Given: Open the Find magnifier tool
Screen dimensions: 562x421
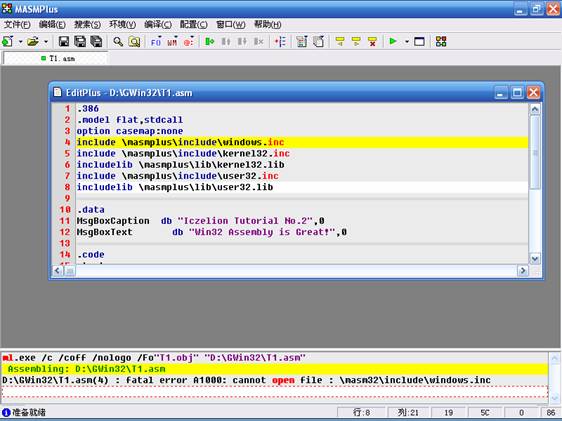Looking at the screenshot, I should click(118, 42).
